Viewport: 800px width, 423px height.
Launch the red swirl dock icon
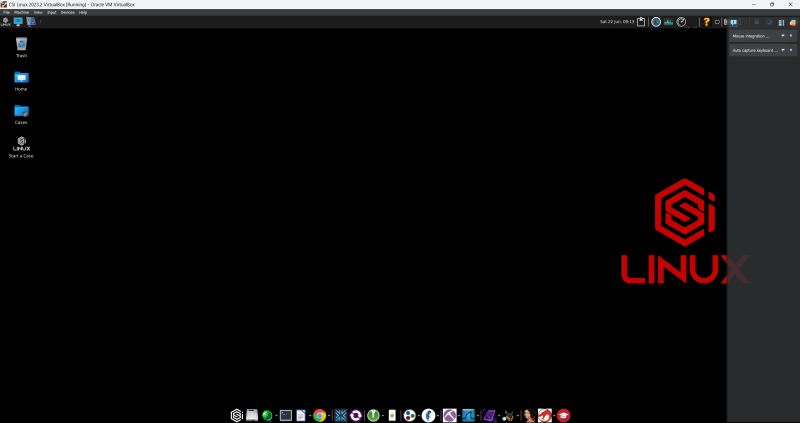pyautogui.click(x=544, y=416)
